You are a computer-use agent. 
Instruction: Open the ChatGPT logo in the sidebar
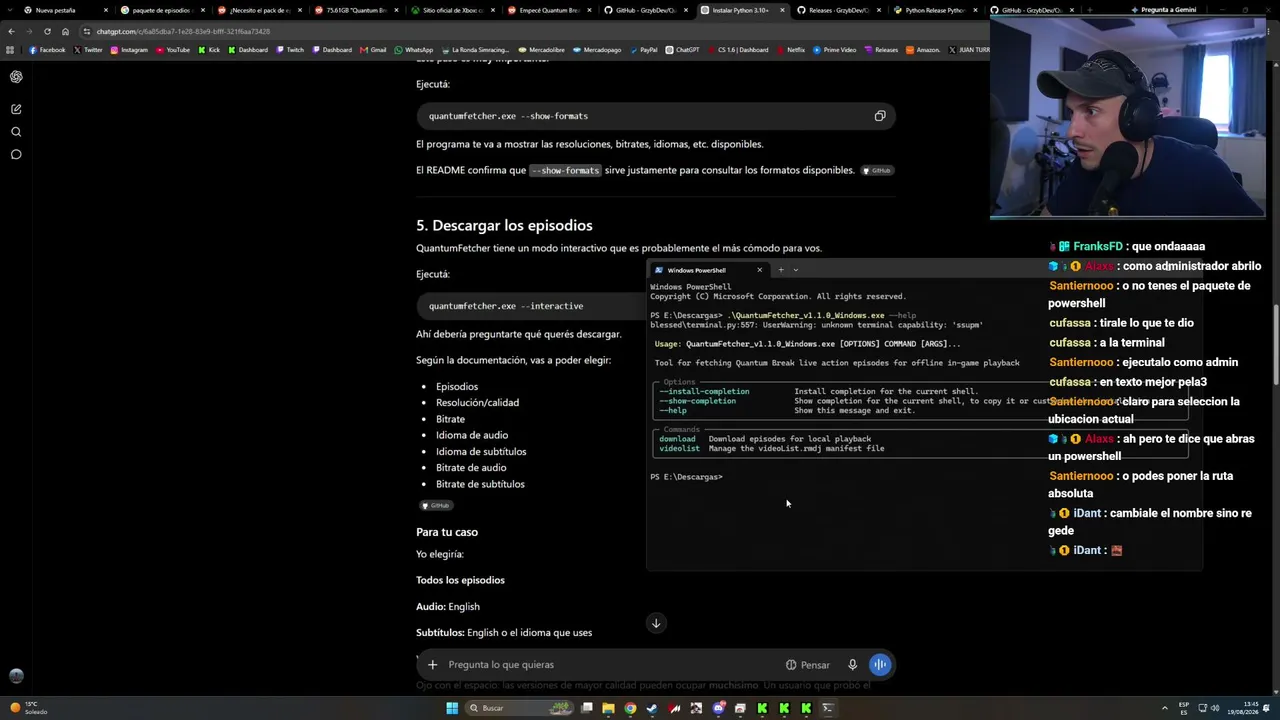click(16, 77)
